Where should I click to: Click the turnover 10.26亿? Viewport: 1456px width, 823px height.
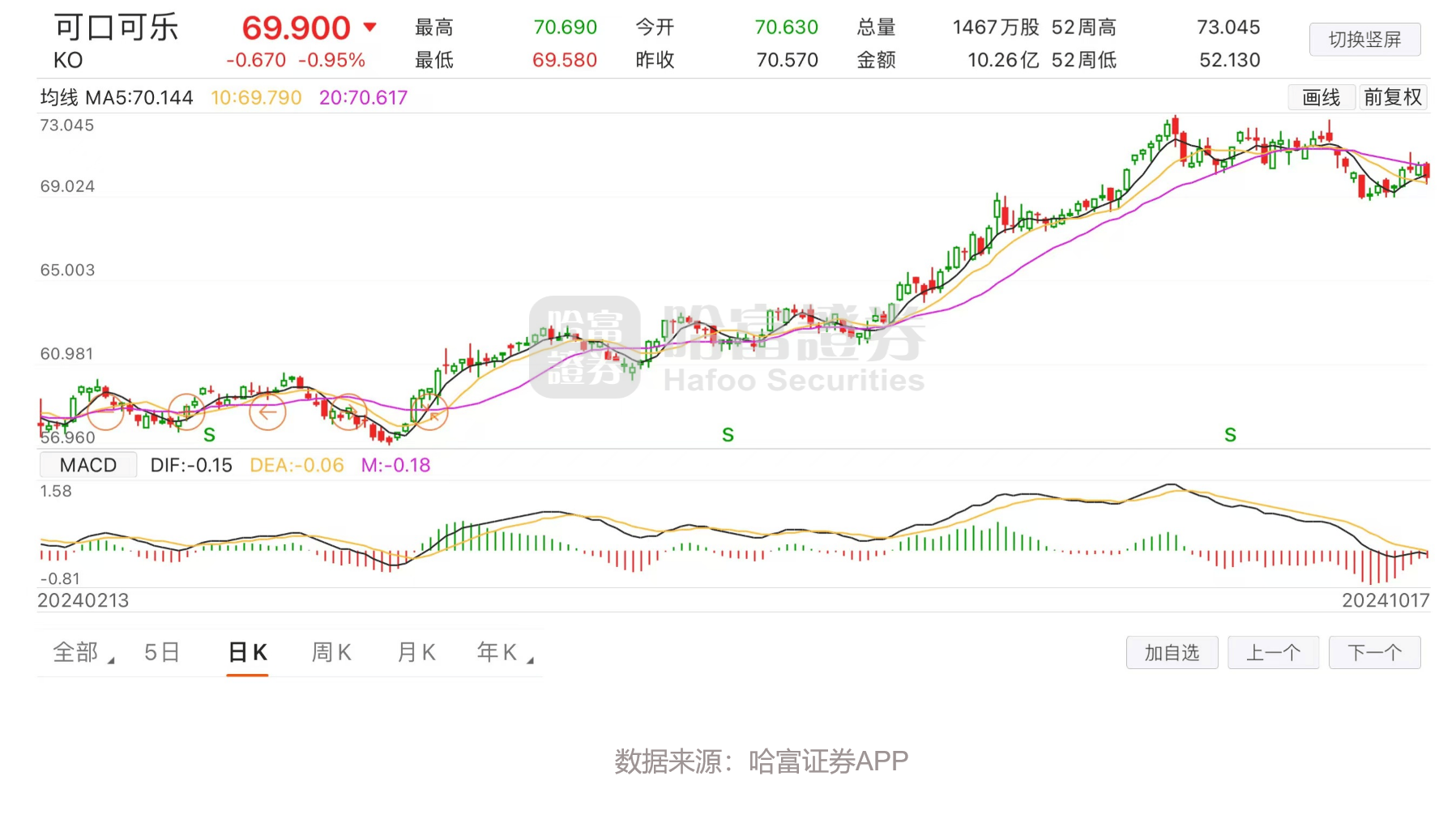pos(1003,60)
